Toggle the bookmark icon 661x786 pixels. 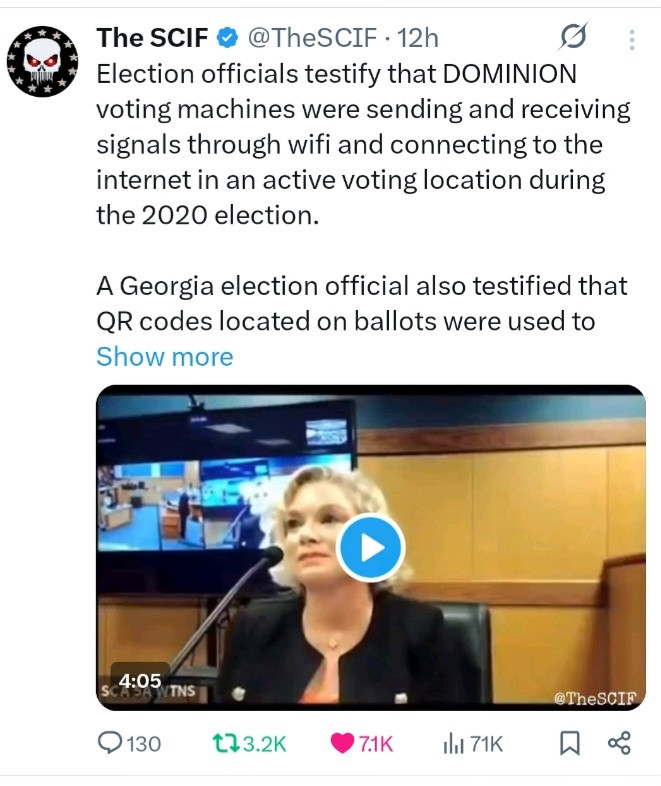coord(569,743)
